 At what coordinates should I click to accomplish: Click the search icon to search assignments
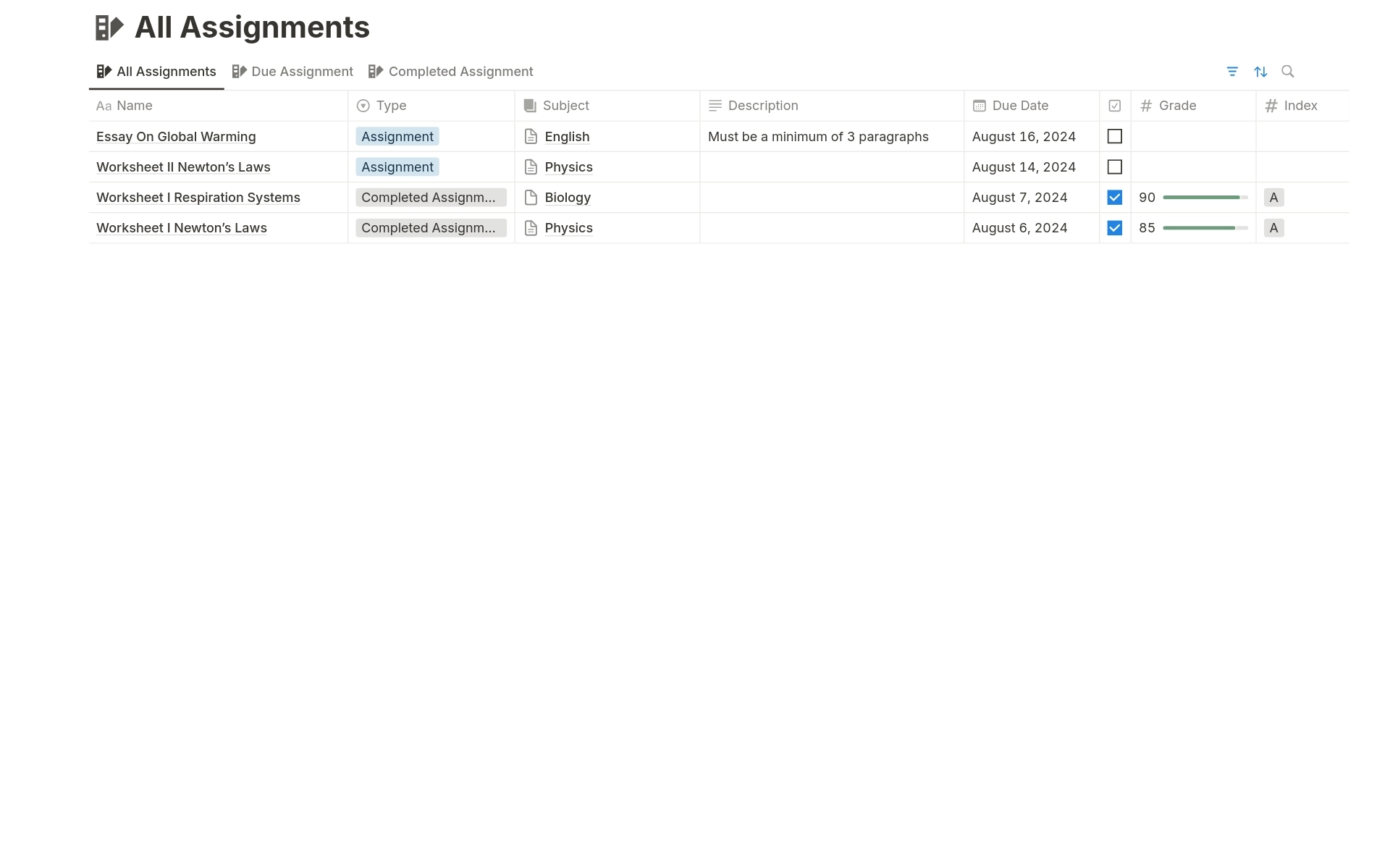1288,71
